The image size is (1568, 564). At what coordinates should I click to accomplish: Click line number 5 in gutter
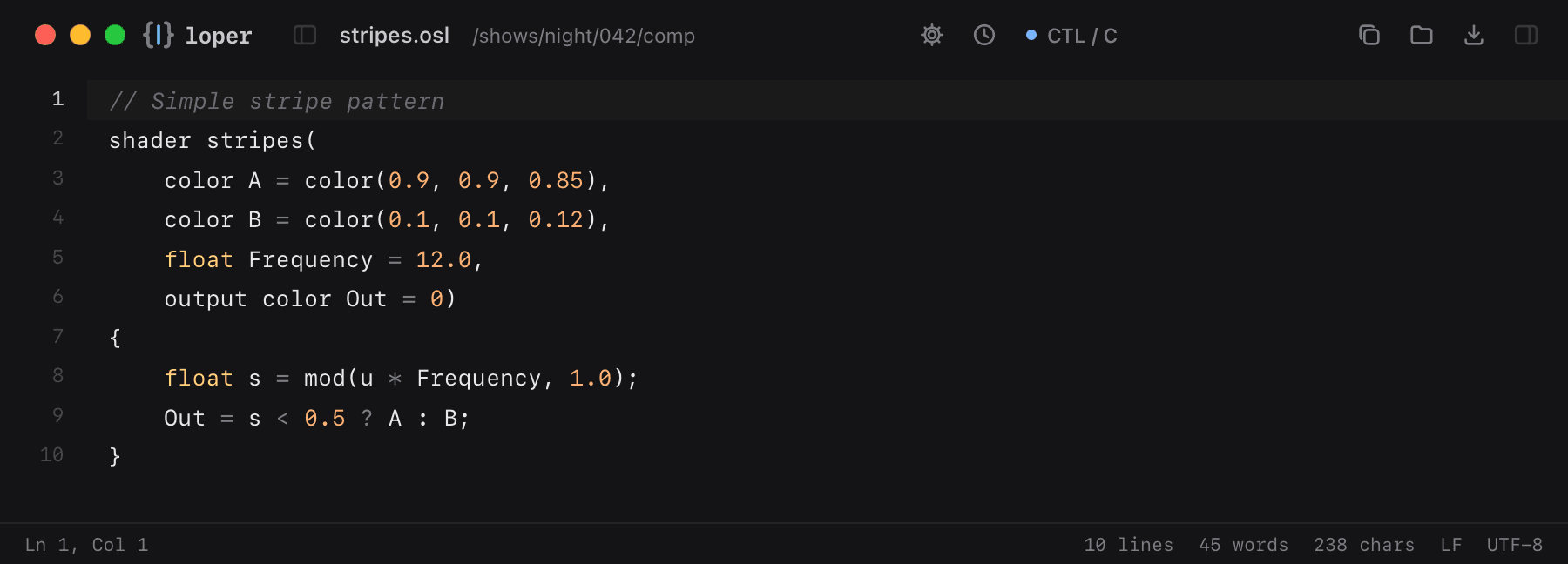[x=57, y=258]
